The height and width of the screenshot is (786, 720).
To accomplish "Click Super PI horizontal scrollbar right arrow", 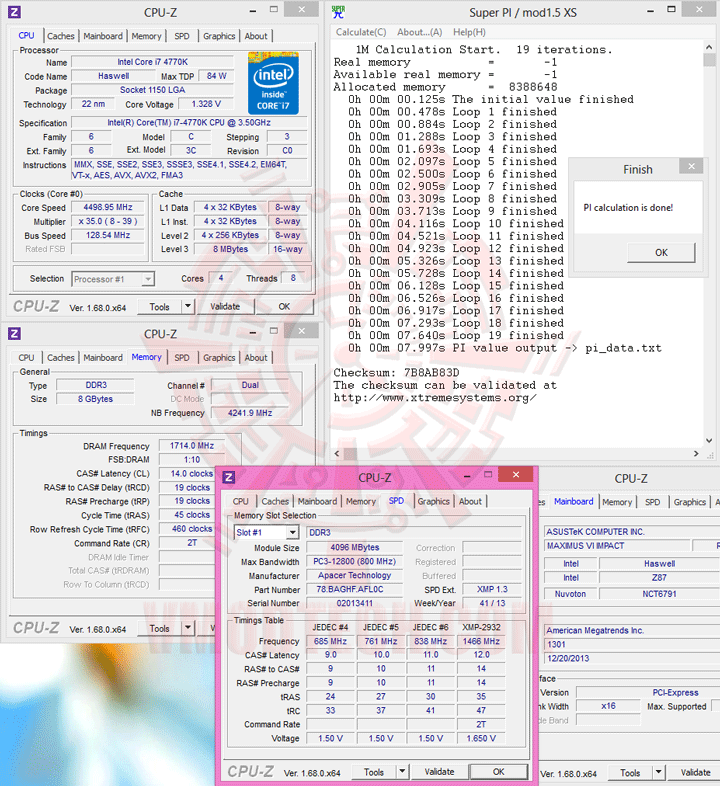I will 696,454.
